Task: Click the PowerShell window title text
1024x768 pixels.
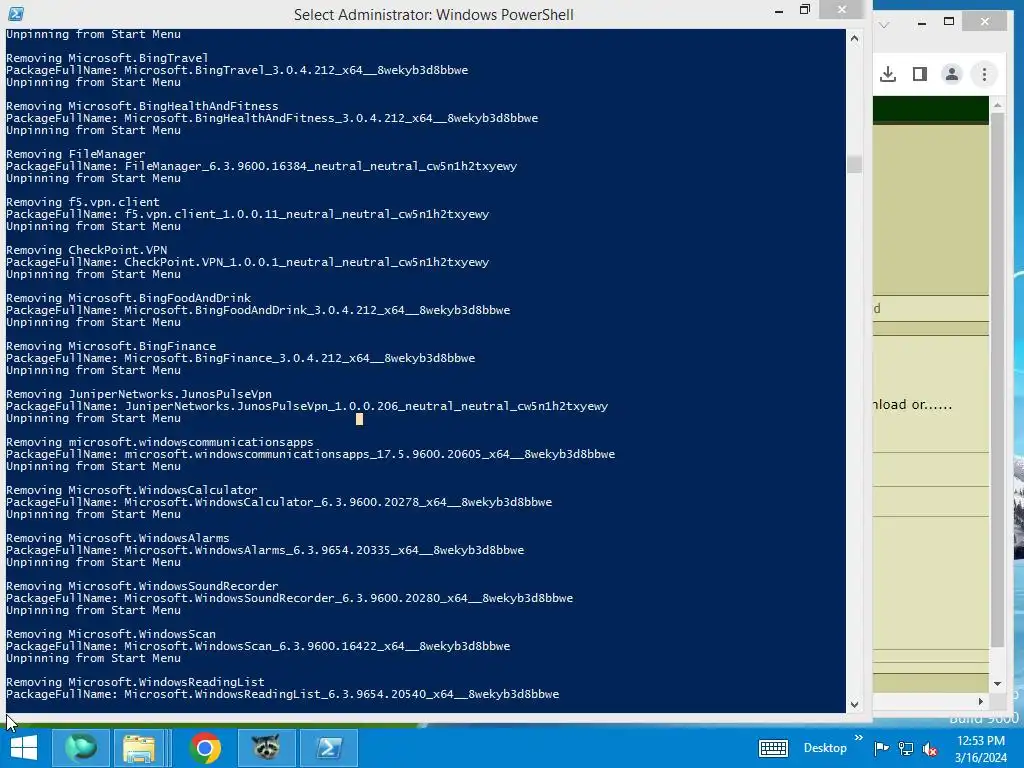Action: tap(434, 14)
